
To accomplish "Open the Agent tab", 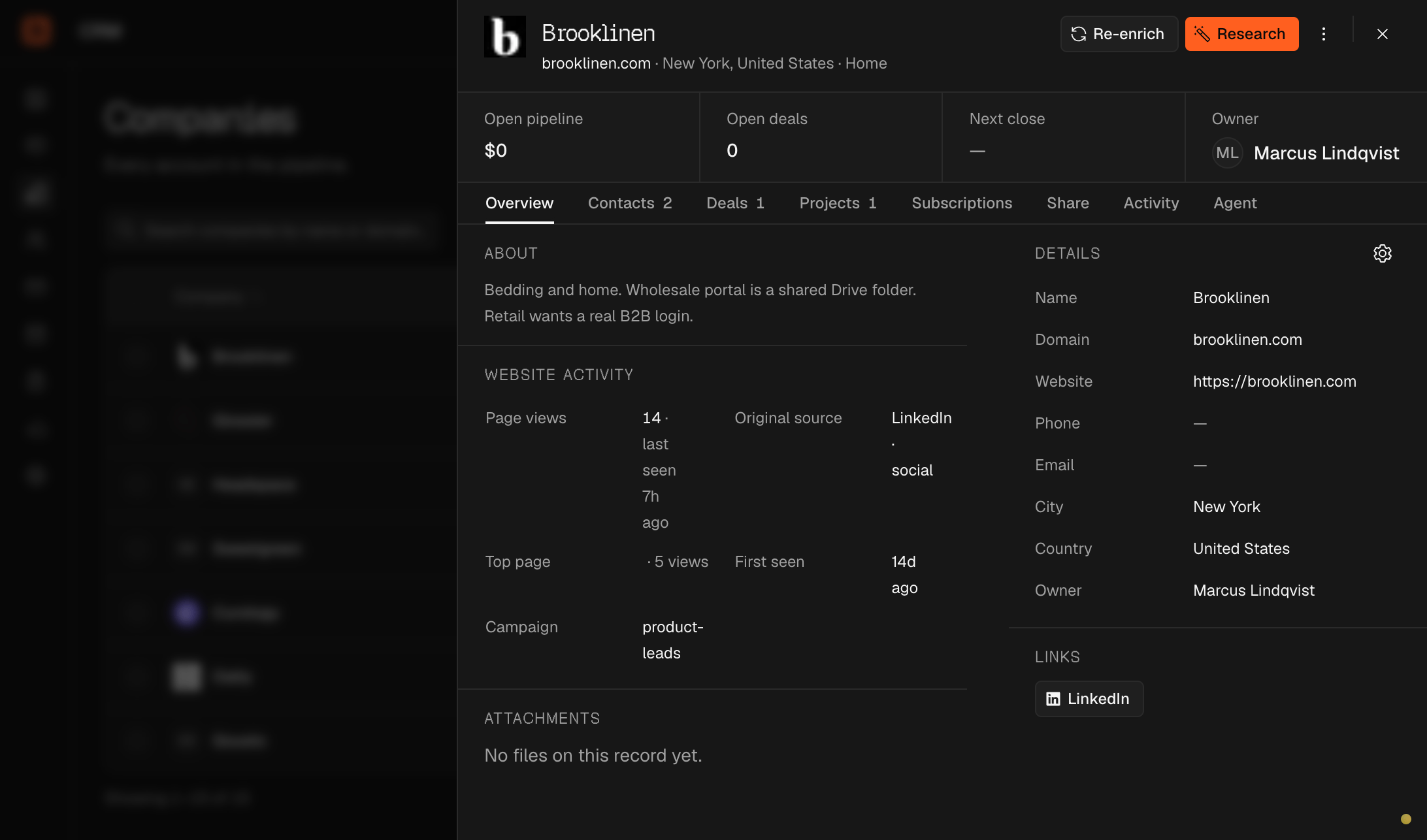I will (x=1235, y=203).
